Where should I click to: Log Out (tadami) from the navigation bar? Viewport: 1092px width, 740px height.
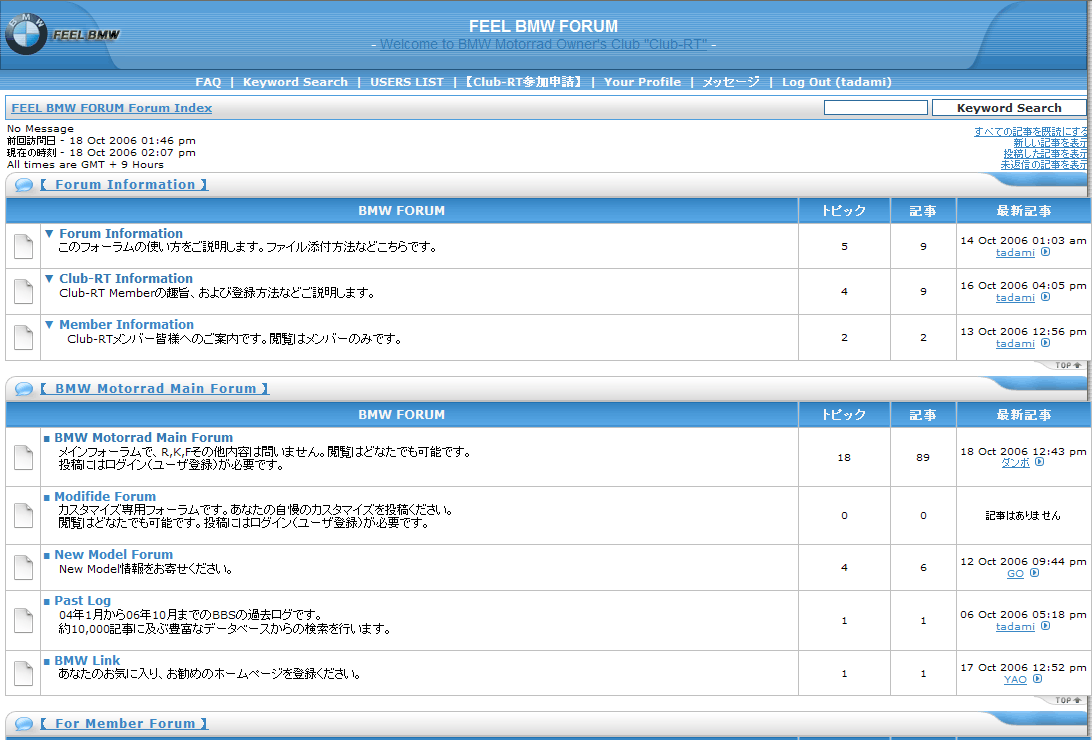pyautogui.click(x=836, y=82)
